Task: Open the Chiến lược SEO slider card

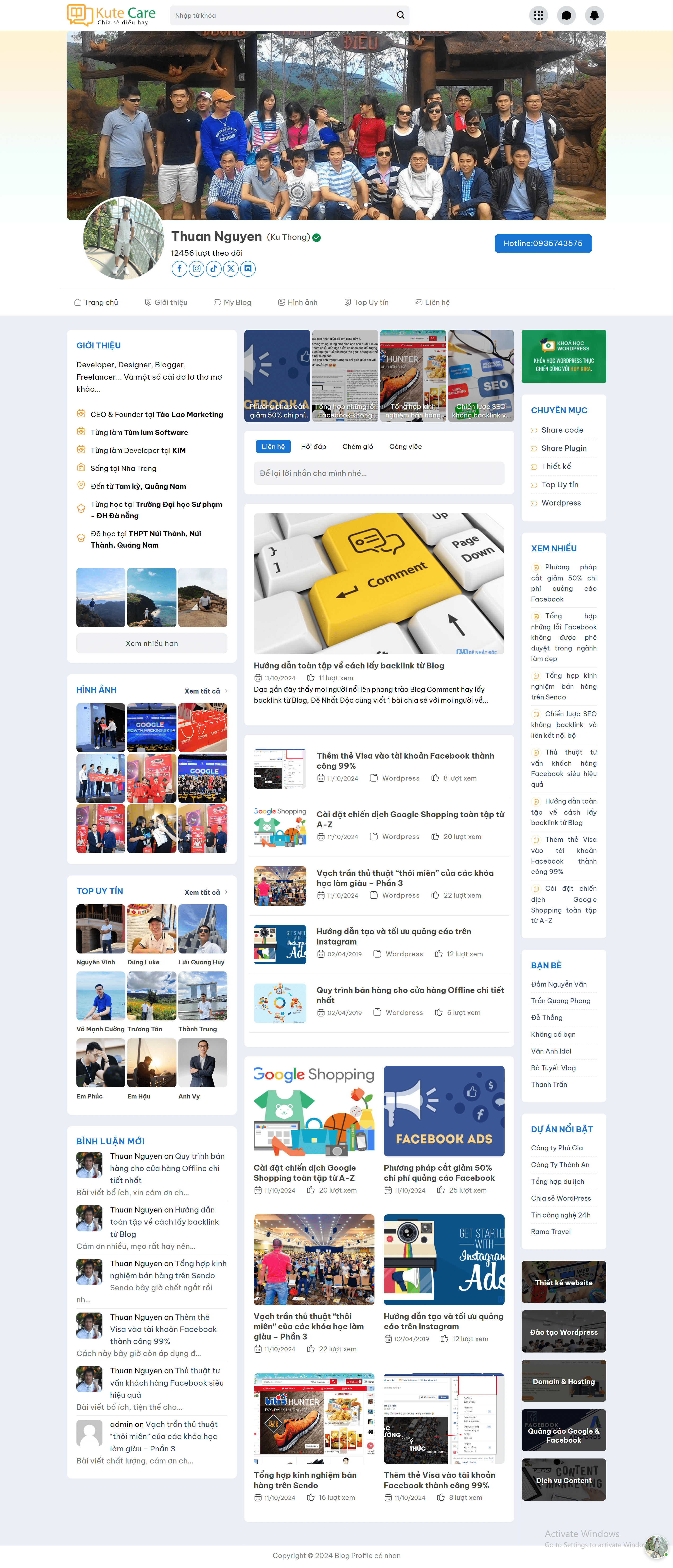Action: point(481,376)
